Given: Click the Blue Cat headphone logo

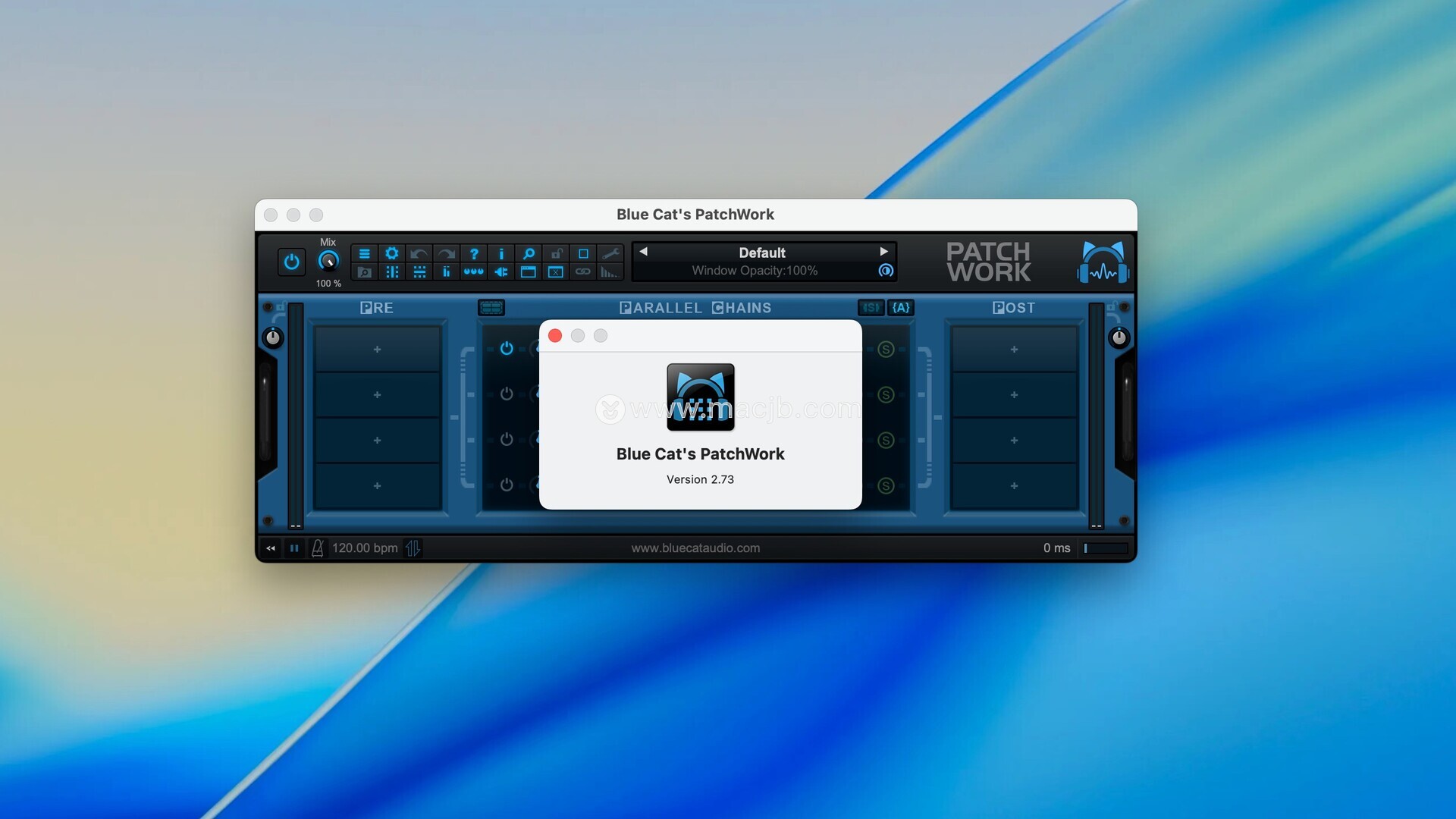Looking at the screenshot, I should click(x=1103, y=262).
